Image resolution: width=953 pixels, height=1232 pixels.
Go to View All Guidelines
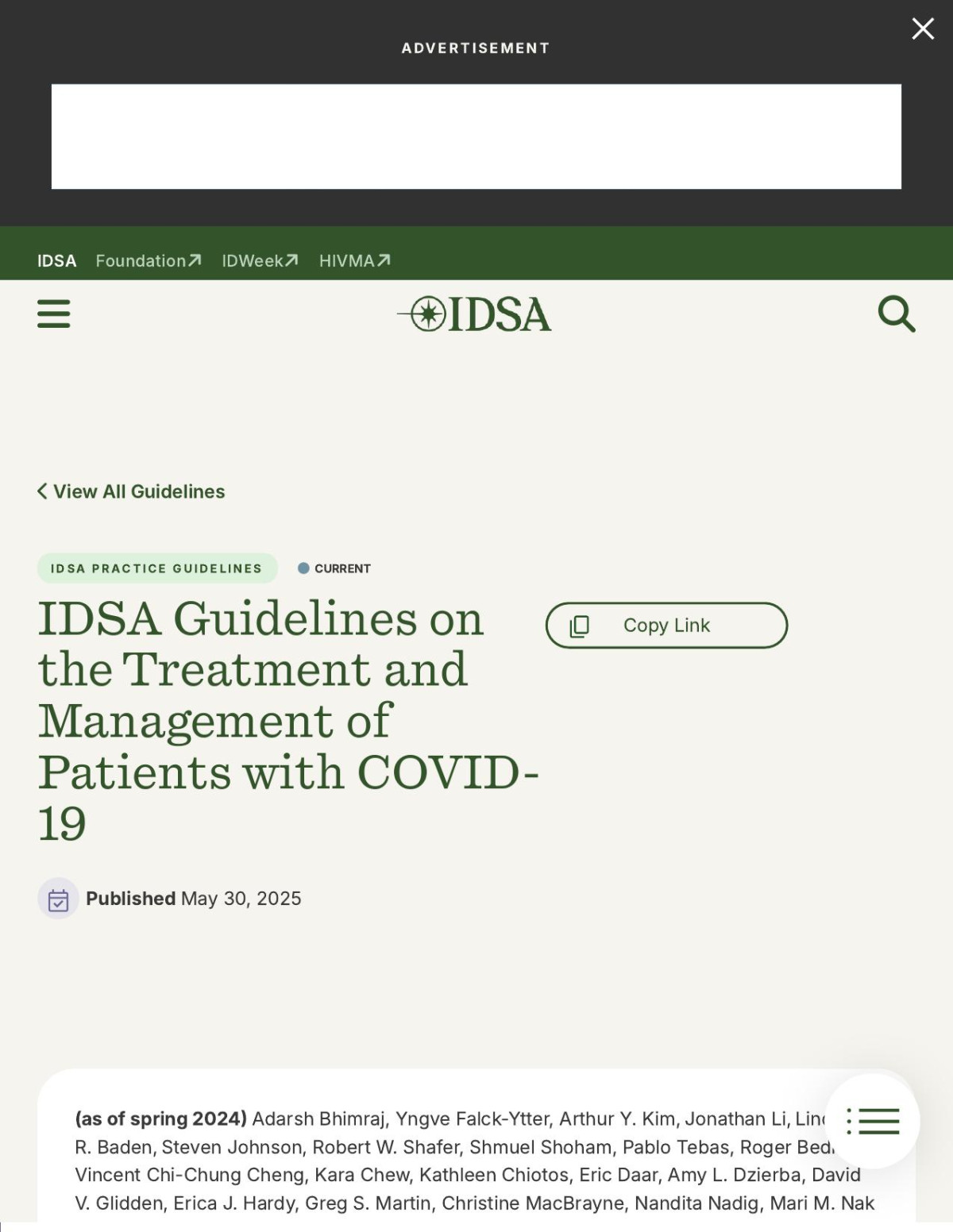[139, 491]
